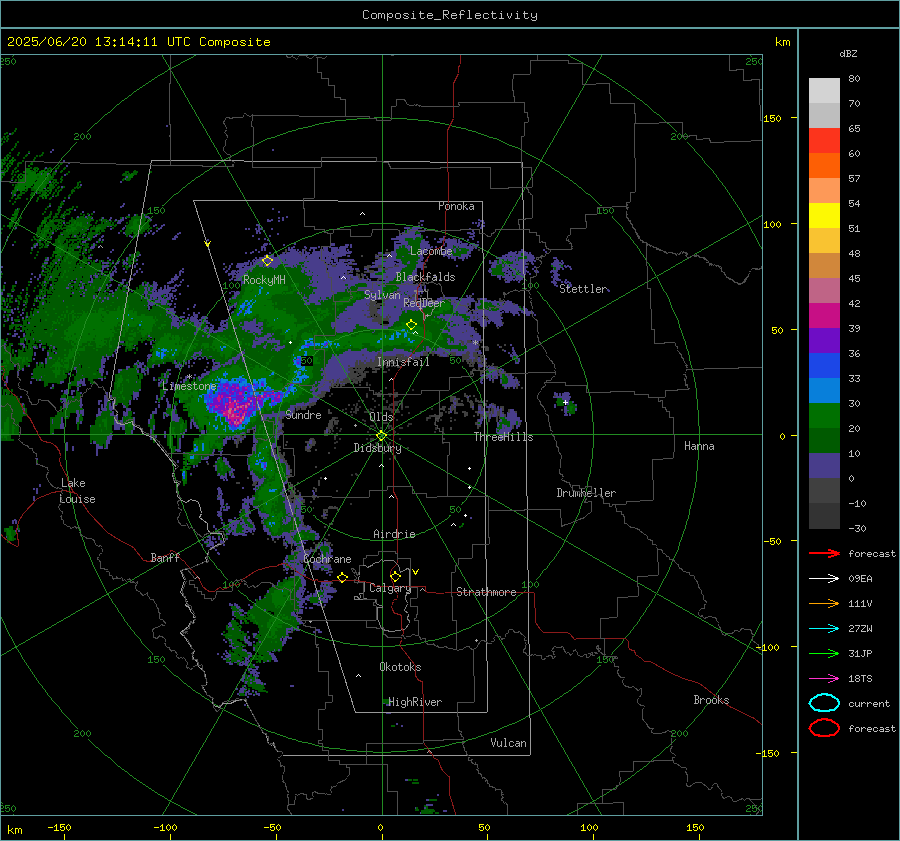Click the yellow diamond at radar center near Didsbury
Image resolution: width=900 pixels, height=841 pixels.
(381, 436)
